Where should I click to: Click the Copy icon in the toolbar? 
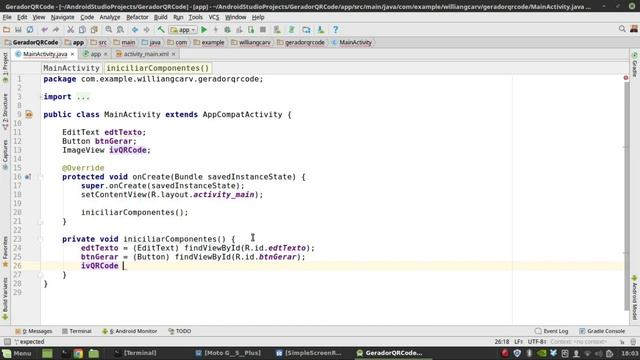[82, 29]
